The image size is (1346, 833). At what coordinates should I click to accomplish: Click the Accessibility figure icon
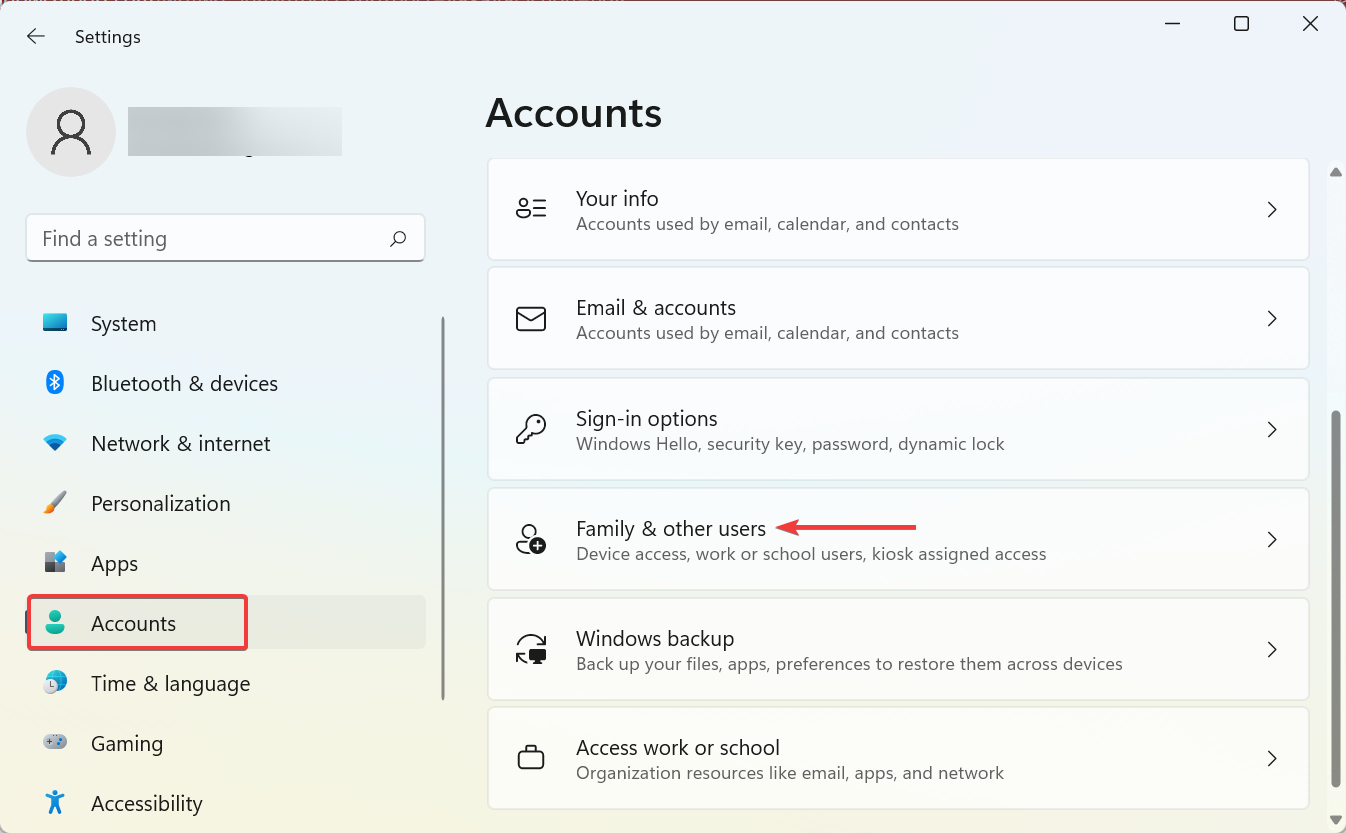pyautogui.click(x=55, y=802)
